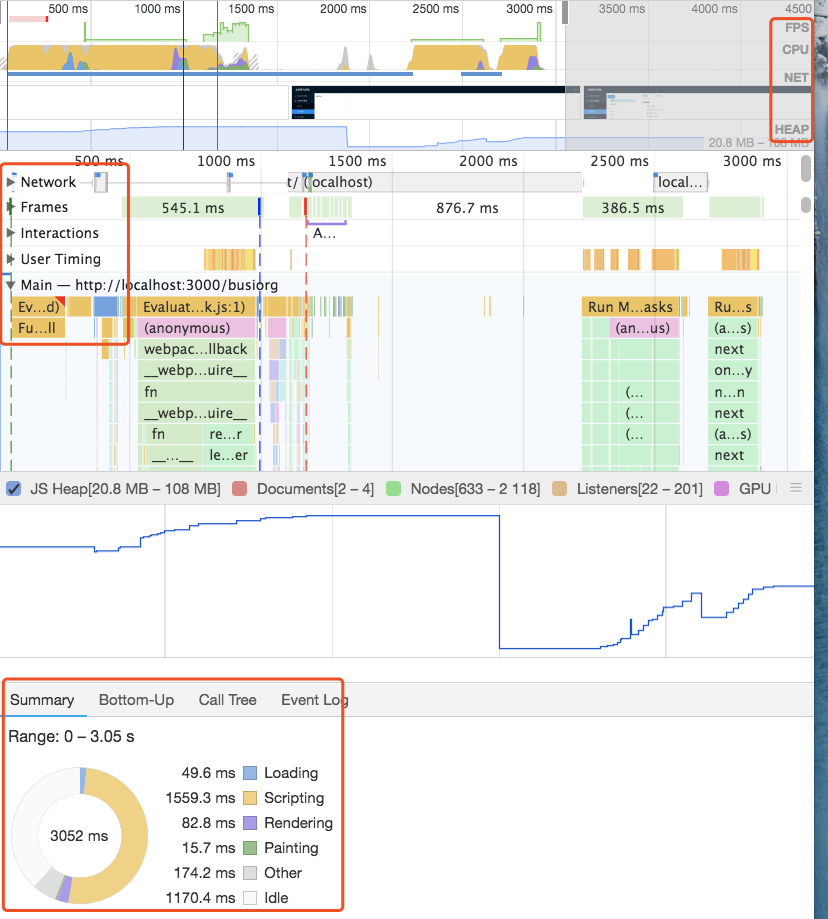Select the webpac...llback flame block
Image resolution: width=828 pixels, height=919 pixels.
pyautogui.click(x=196, y=349)
